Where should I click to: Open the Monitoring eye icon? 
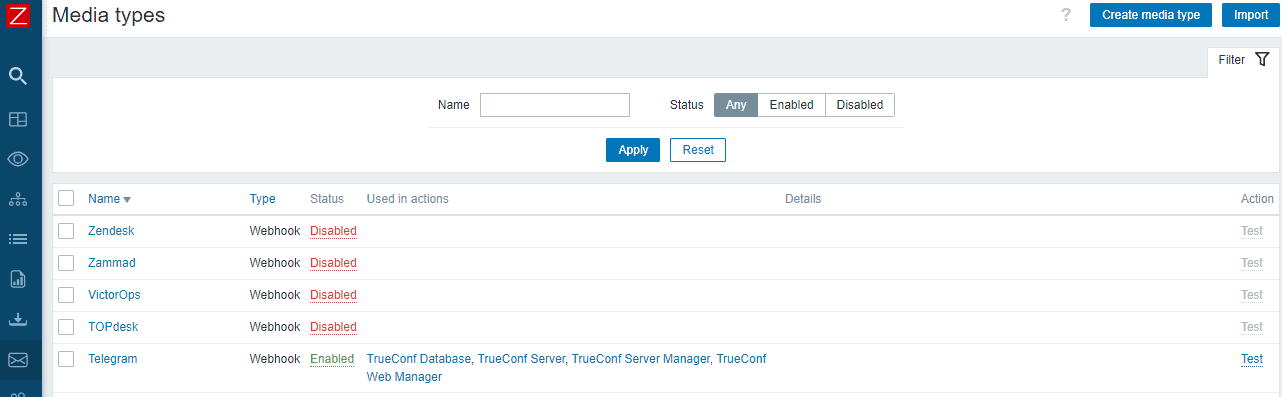coord(18,159)
